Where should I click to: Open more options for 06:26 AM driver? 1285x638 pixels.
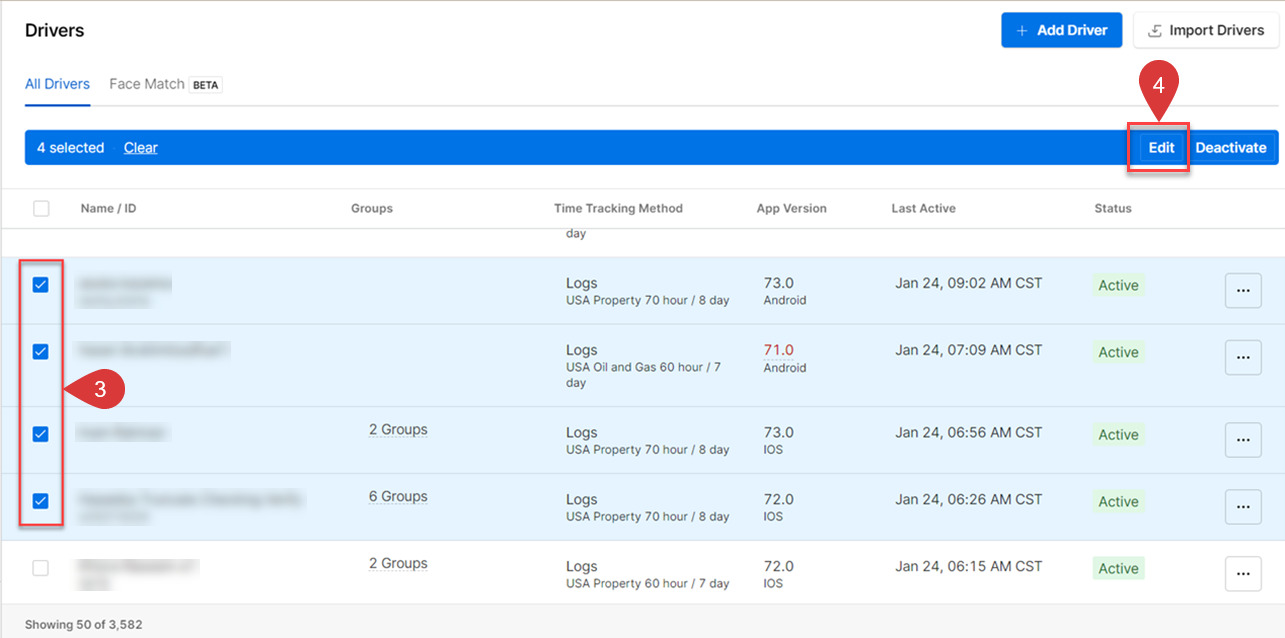tap(1243, 506)
